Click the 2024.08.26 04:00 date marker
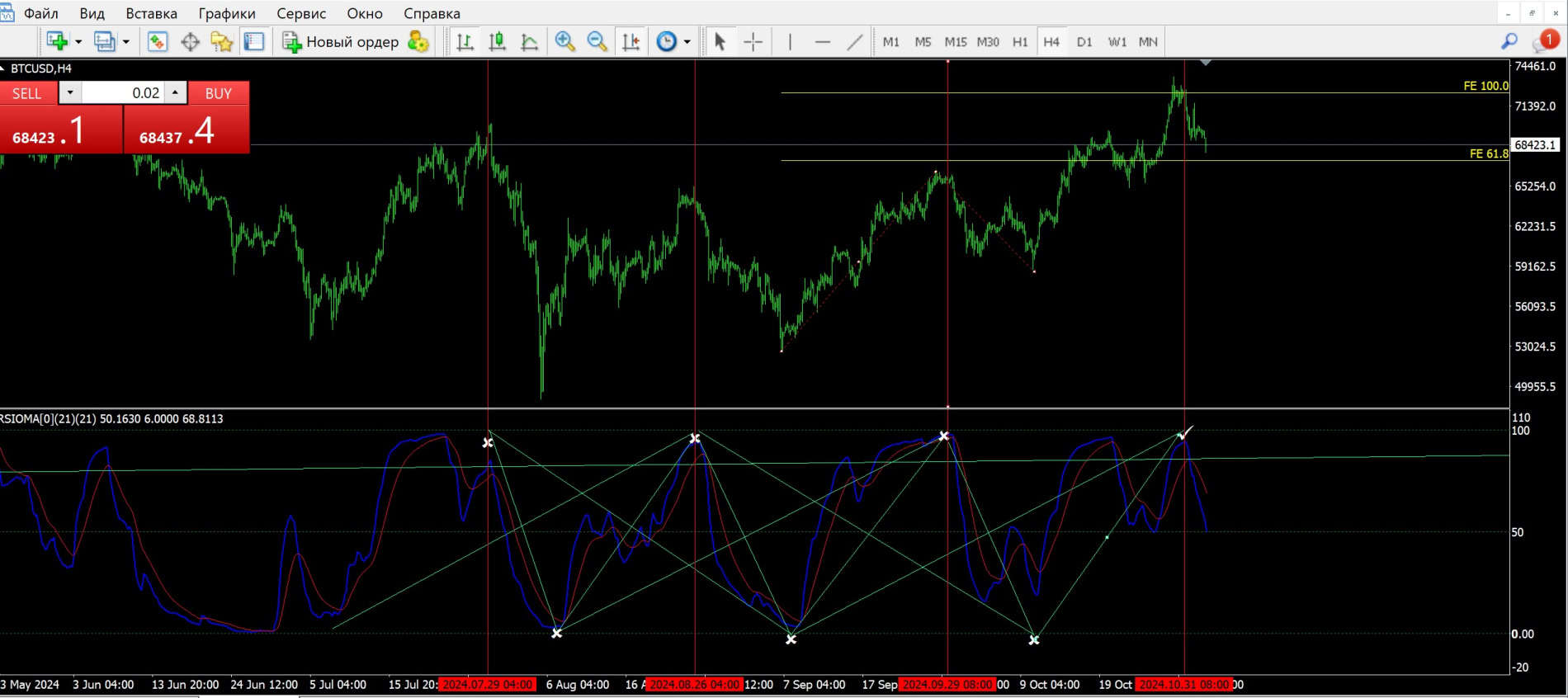1568x698 pixels. tap(695, 685)
